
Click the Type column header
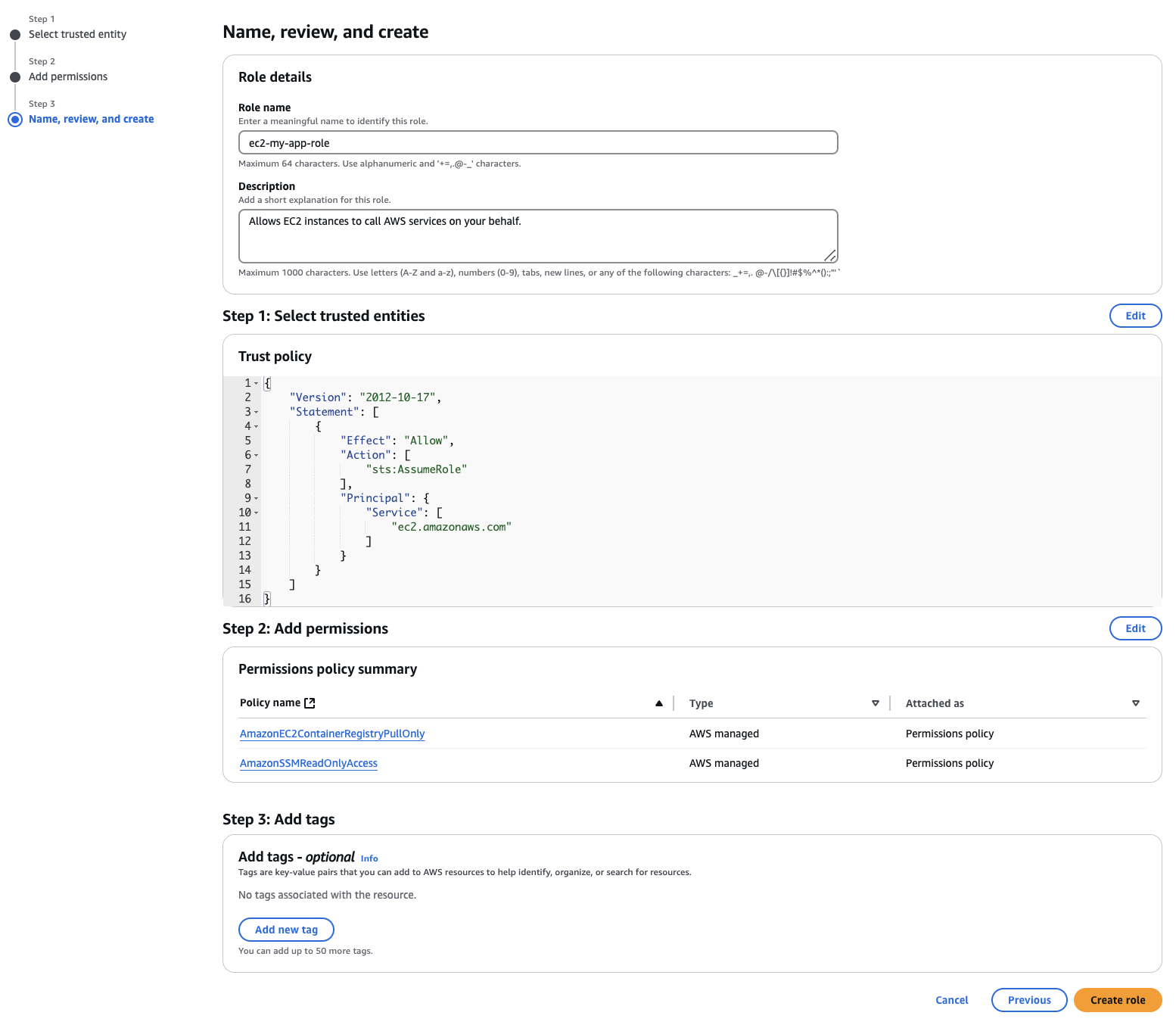702,703
